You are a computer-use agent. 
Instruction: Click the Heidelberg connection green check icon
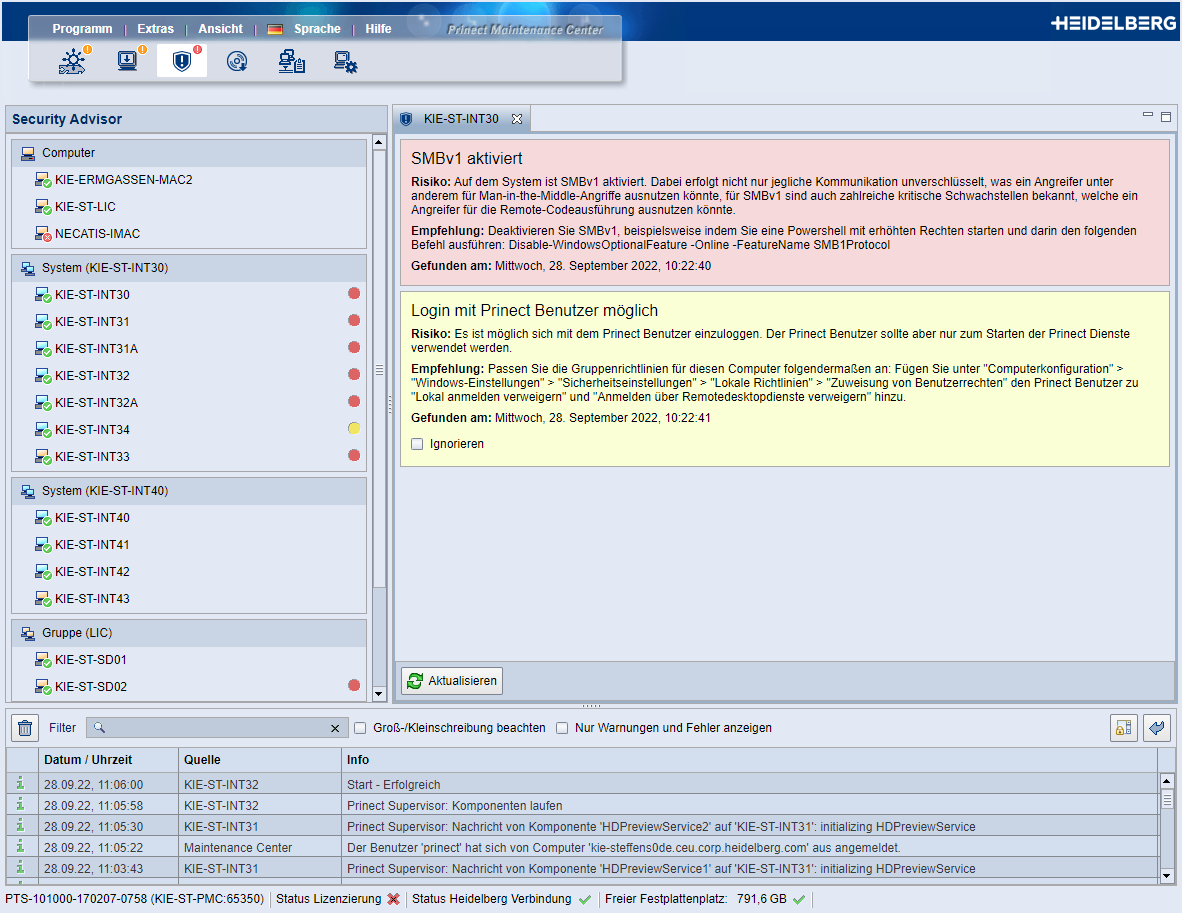[x=585, y=899]
